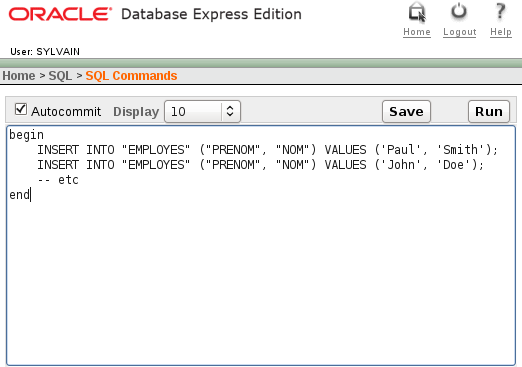Go to Home in the breadcrumb
Image resolution: width=522 pixels, height=367 pixels.
click(19, 76)
